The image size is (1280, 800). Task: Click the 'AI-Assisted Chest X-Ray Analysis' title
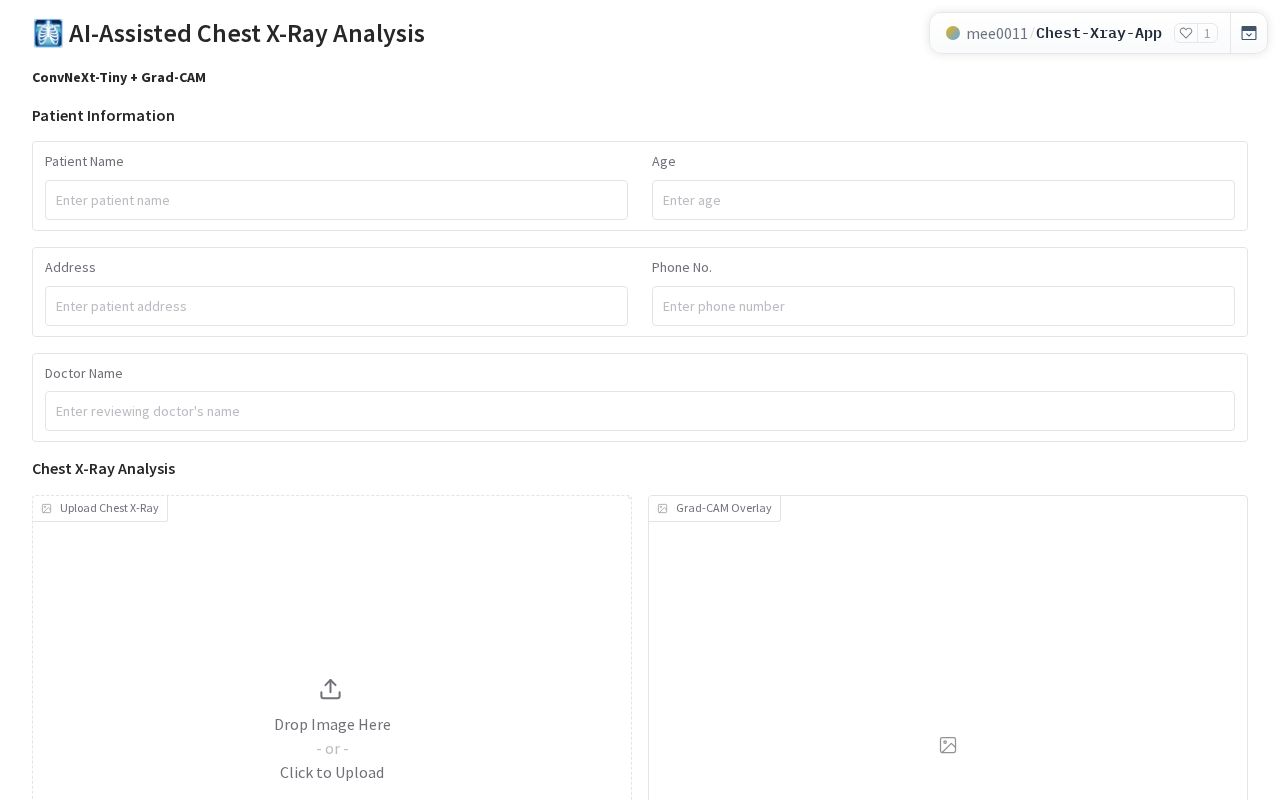[x=247, y=33]
